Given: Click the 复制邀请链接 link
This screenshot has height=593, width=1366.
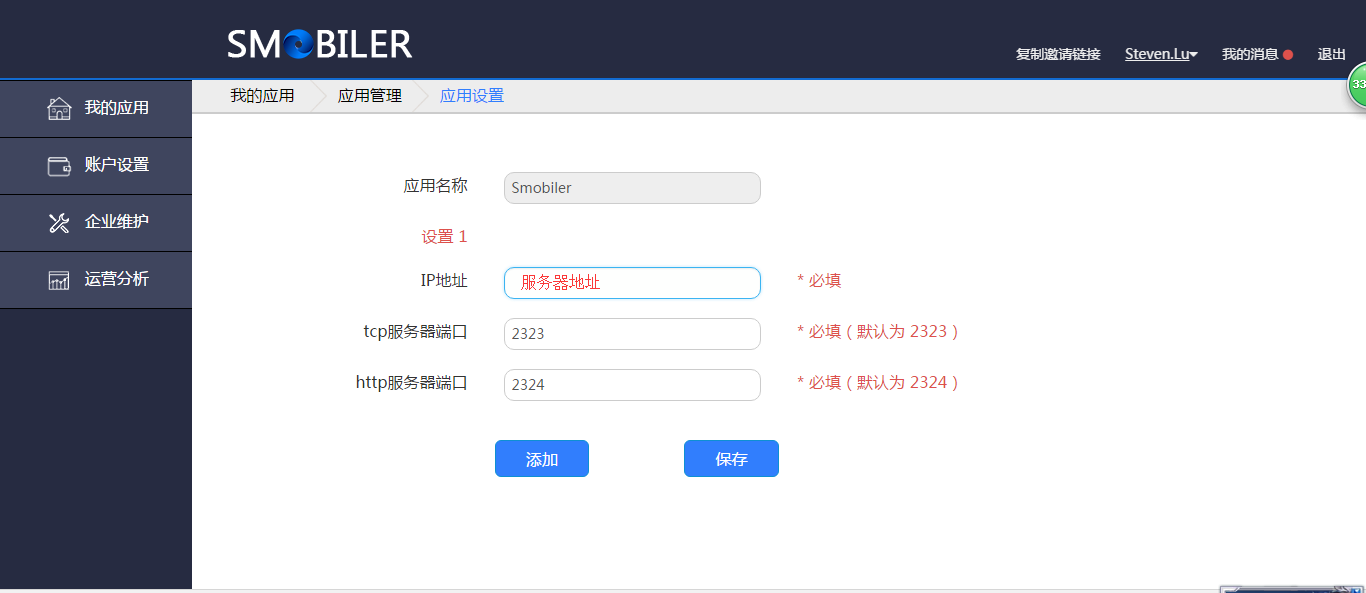Looking at the screenshot, I should pos(1058,54).
